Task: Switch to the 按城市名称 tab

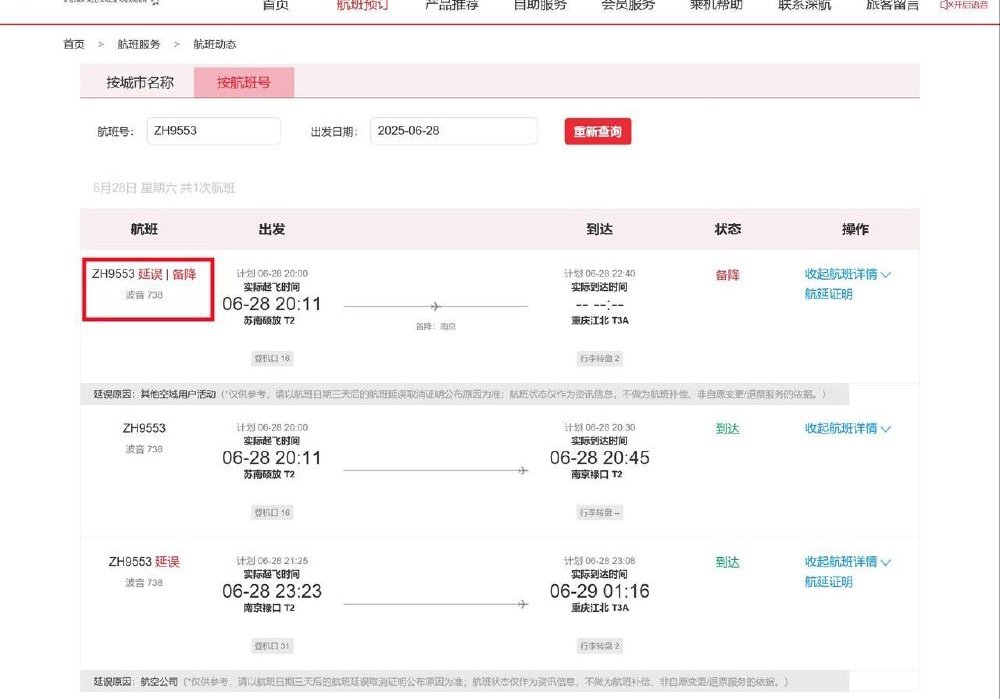Action: 140,82
